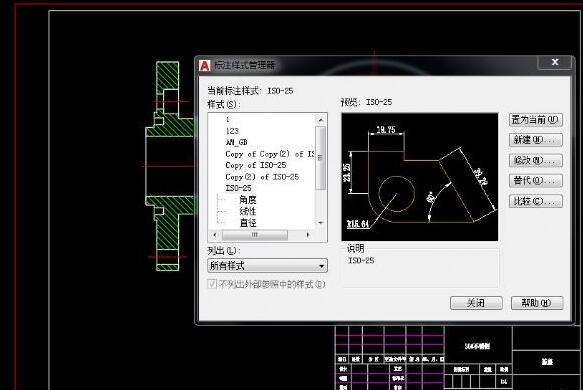
Task: Click the 新建 (New) button
Action: tap(535, 140)
